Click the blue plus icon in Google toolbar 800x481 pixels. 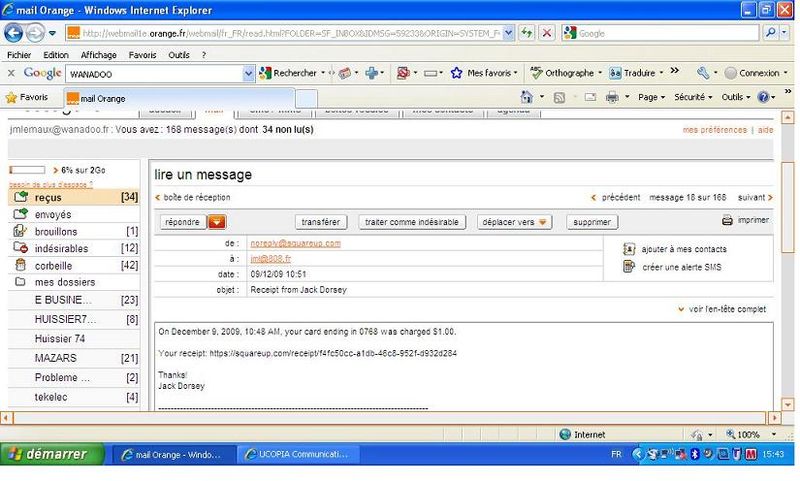coord(371,73)
